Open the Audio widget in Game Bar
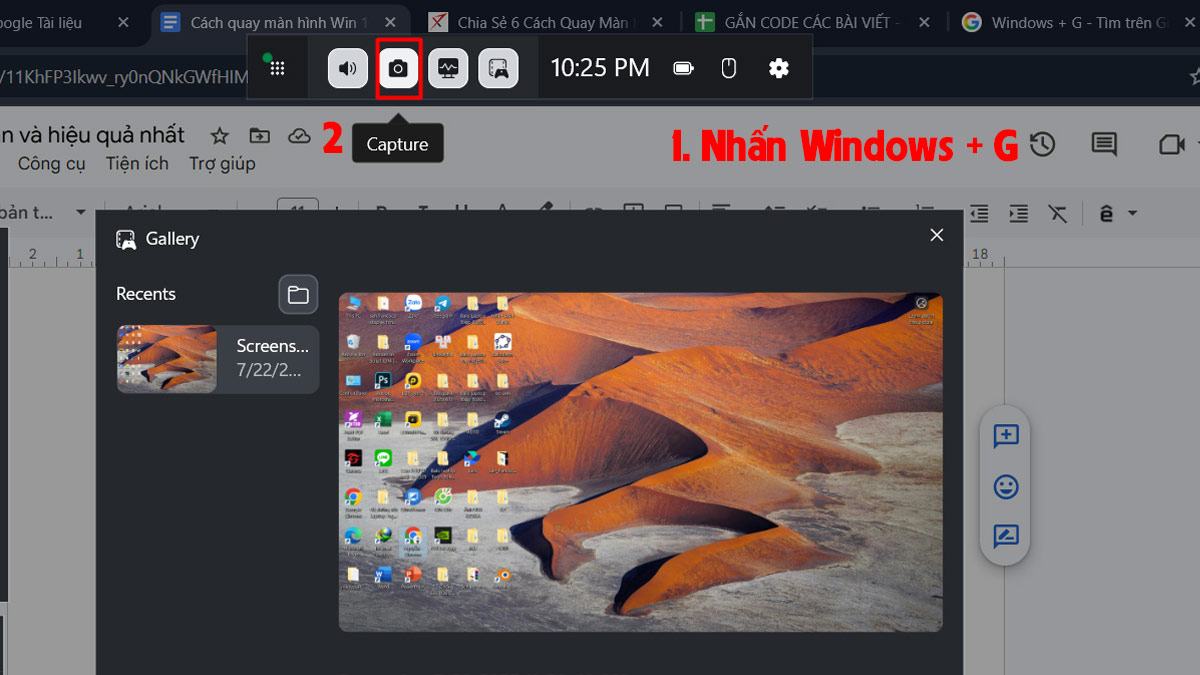This screenshot has width=1200, height=675. point(348,68)
